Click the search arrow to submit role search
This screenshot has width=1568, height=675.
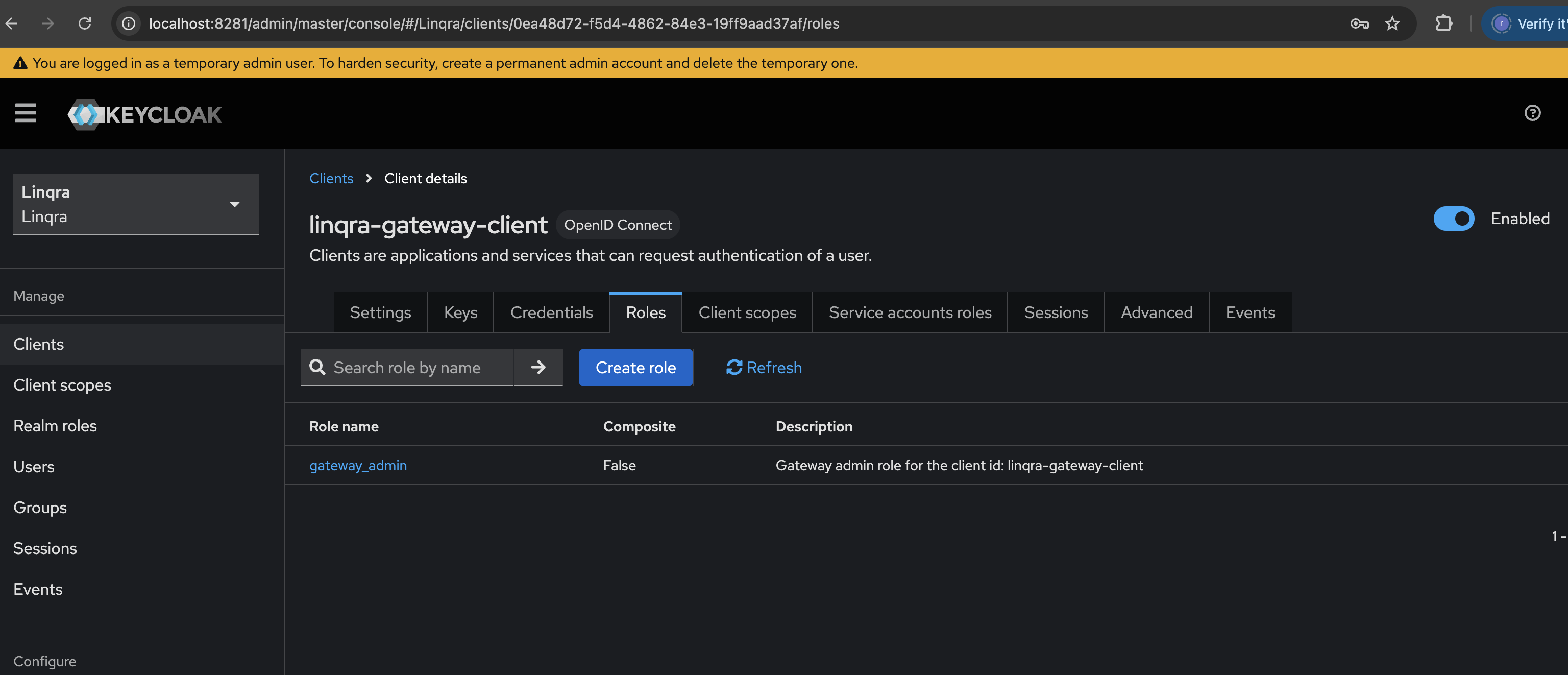(x=538, y=367)
